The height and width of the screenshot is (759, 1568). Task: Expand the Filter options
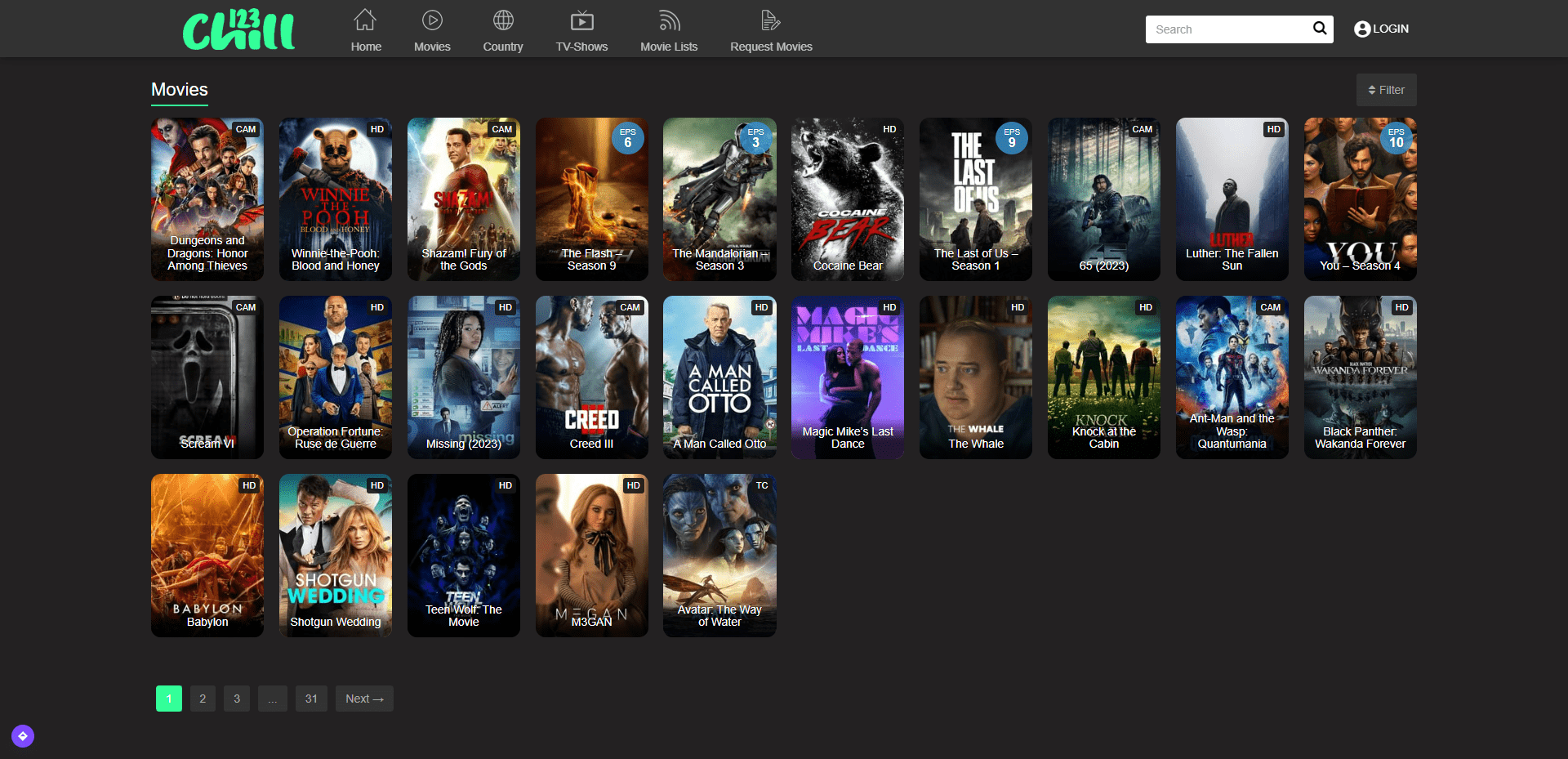[x=1386, y=90]
